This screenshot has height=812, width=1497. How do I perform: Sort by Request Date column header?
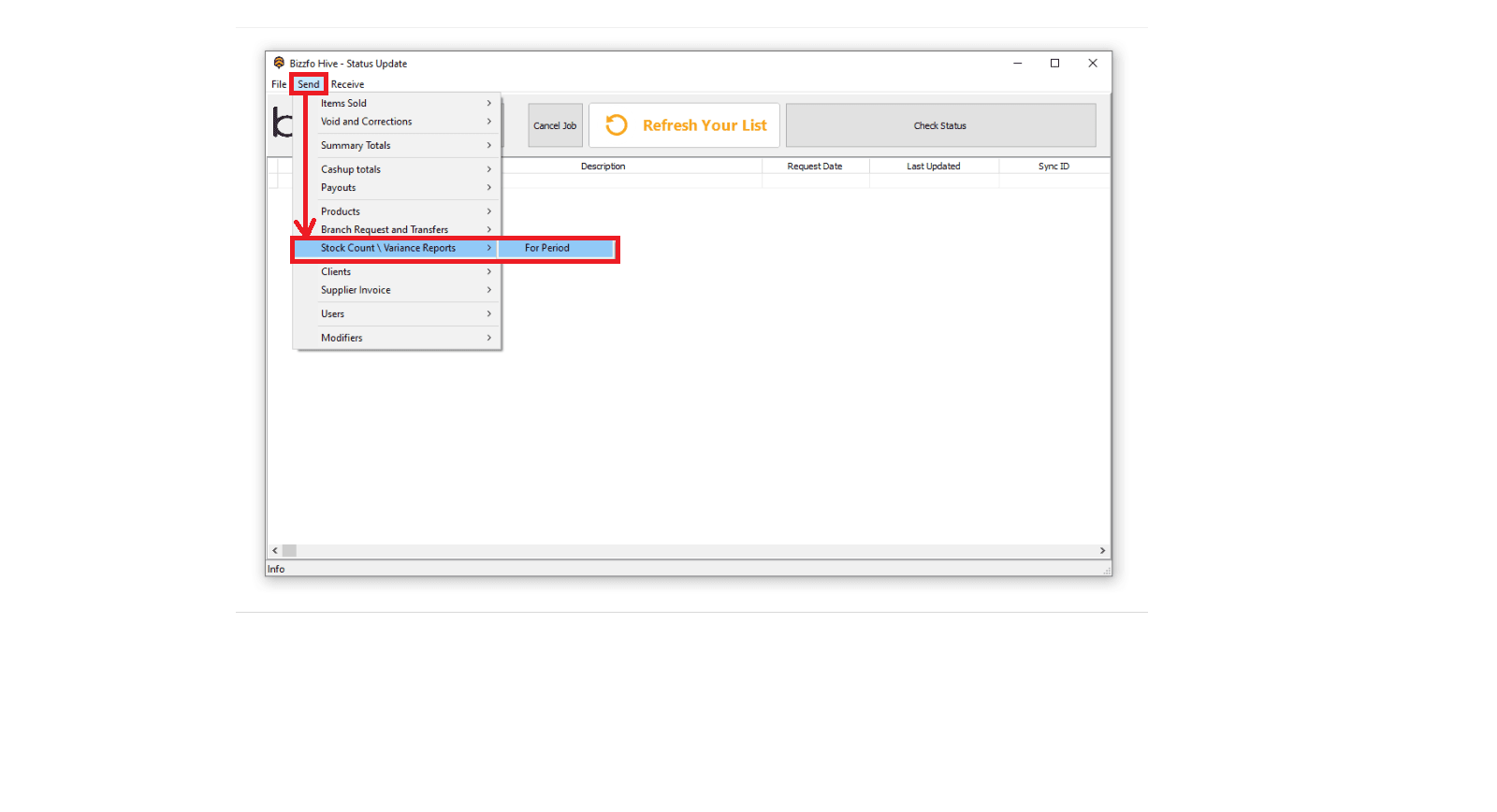click(815, 167)
